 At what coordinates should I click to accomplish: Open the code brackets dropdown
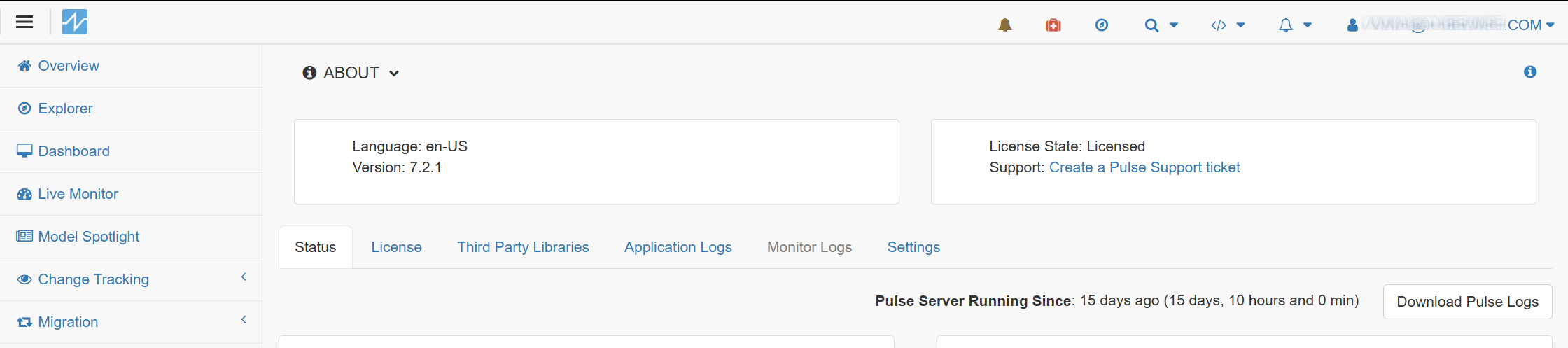1228,25
